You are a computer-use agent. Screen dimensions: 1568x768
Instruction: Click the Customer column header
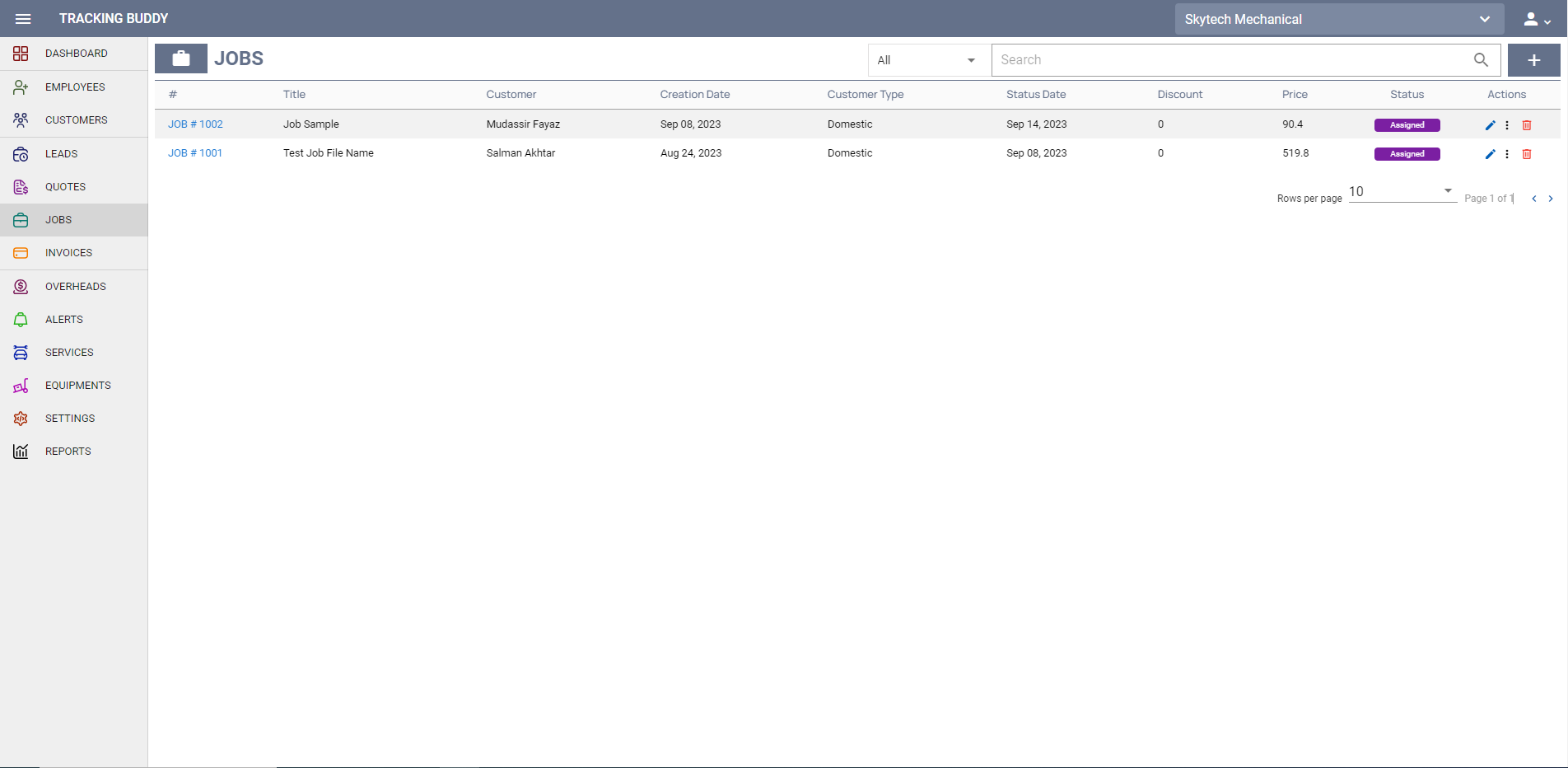(x=511, y=95)
